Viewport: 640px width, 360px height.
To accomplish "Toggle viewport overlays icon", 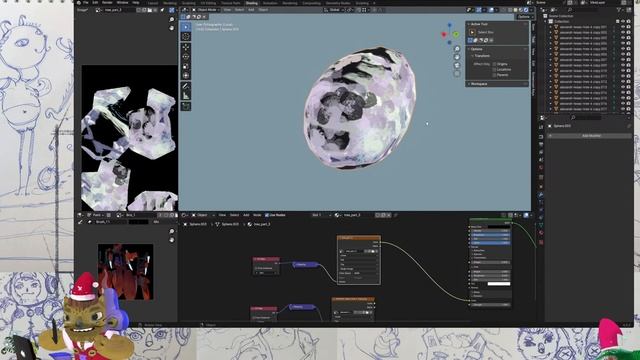I will [492, 10].
